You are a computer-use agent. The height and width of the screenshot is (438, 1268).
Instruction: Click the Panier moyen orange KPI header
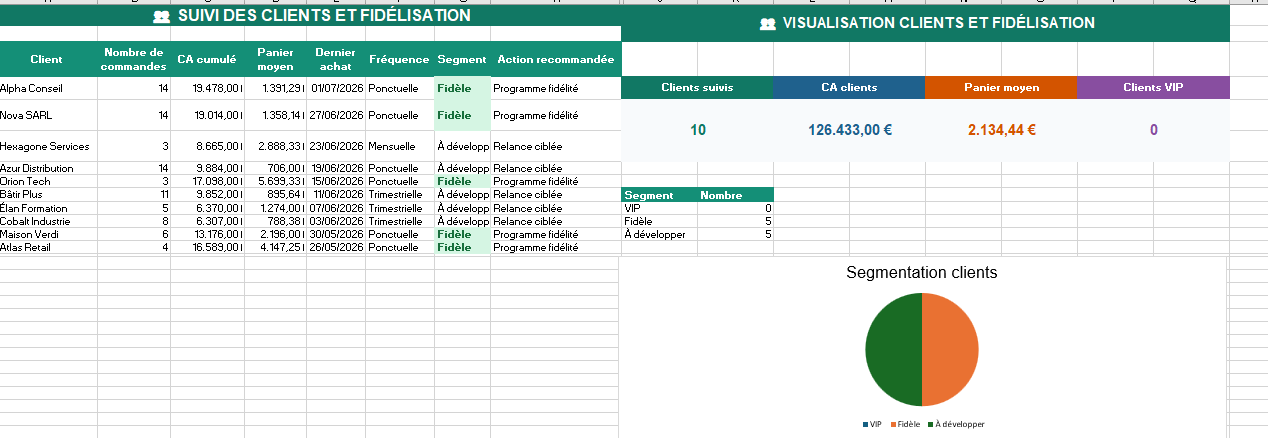(1001, 87)
